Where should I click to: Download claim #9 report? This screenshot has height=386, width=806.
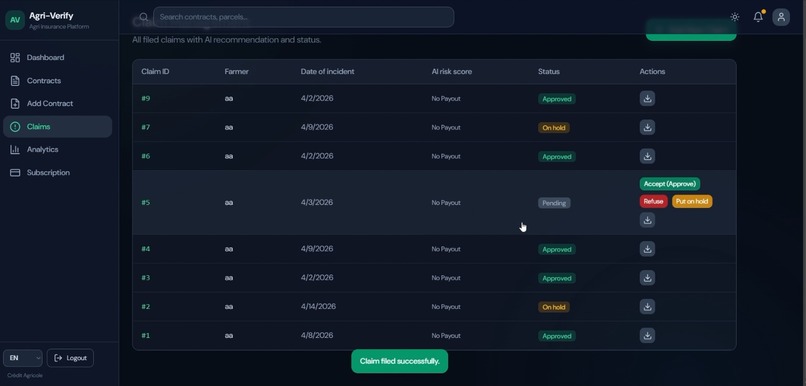[x=647, y=98]
